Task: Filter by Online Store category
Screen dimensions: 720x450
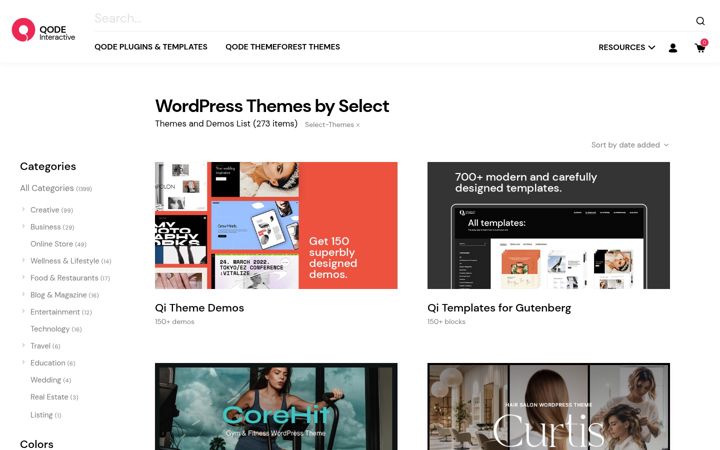Action: [x=58, y=244]
